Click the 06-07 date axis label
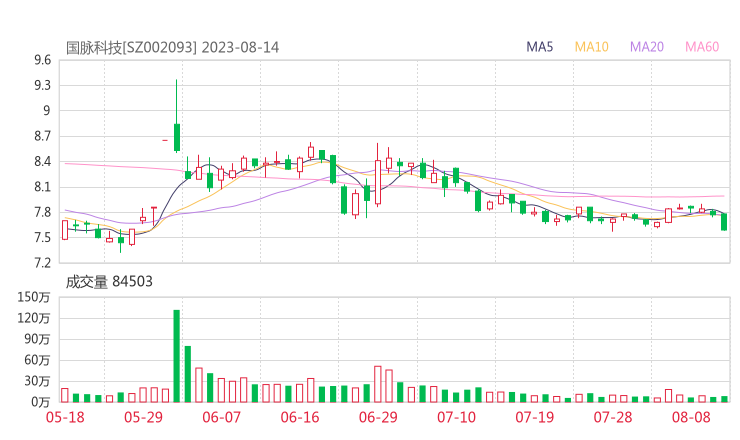Image resolution: width=740 pixels, height=440 pixels. click(221, 417)
